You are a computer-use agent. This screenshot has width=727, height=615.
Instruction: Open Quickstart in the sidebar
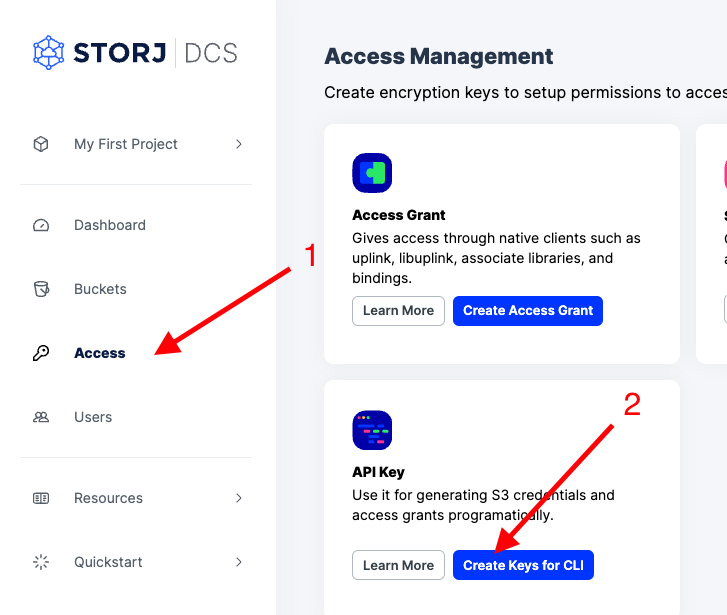108,562
